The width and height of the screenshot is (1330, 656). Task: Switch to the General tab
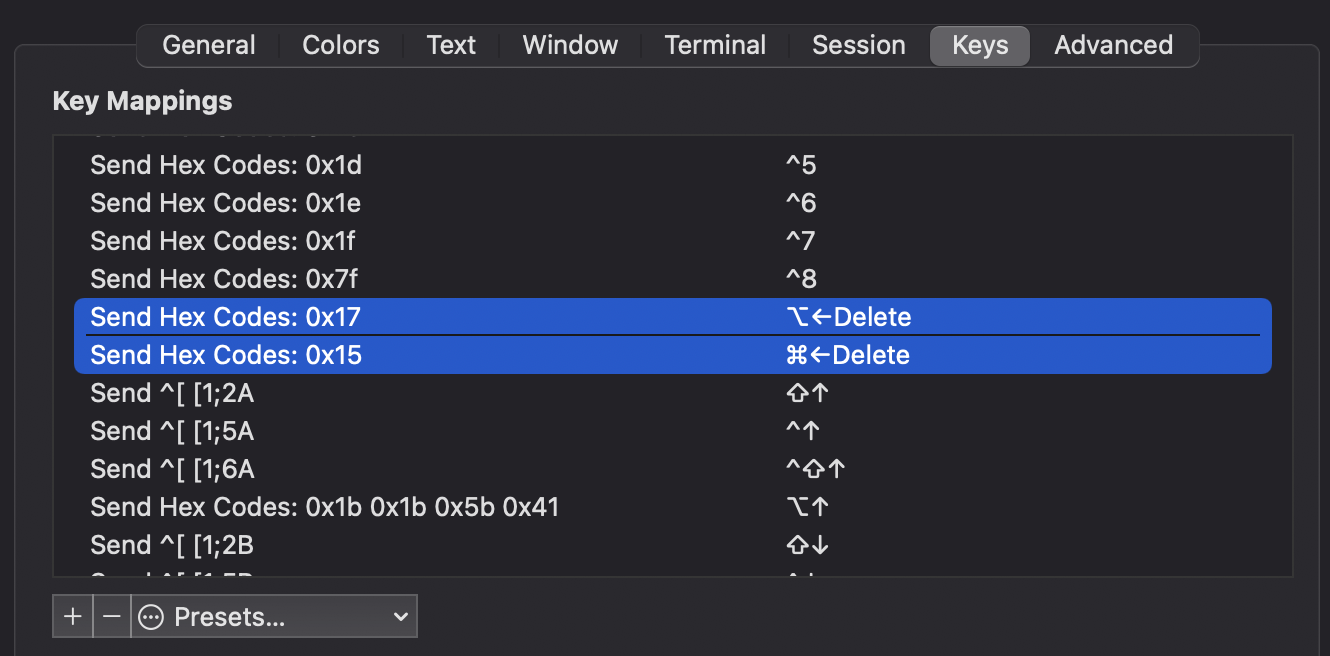point(208,45)
